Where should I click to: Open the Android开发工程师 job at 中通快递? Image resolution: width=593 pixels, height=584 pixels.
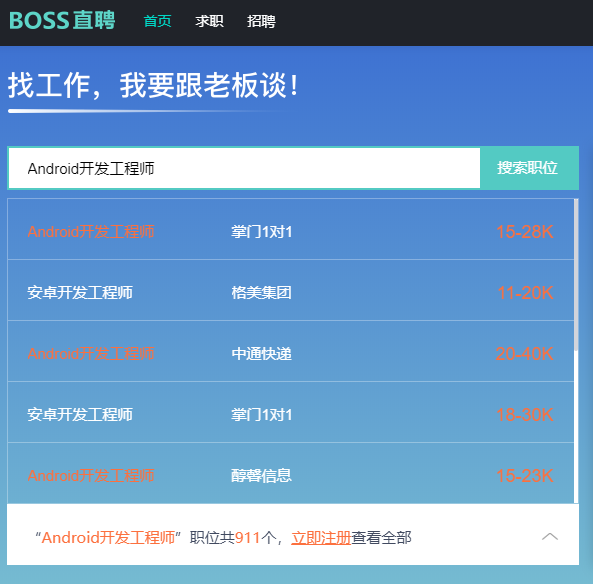290,351
